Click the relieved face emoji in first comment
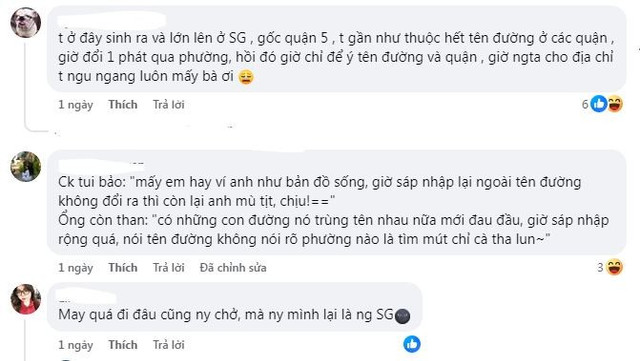The height and width of the screenshot is (361, 640). click(x=246, y=77)
